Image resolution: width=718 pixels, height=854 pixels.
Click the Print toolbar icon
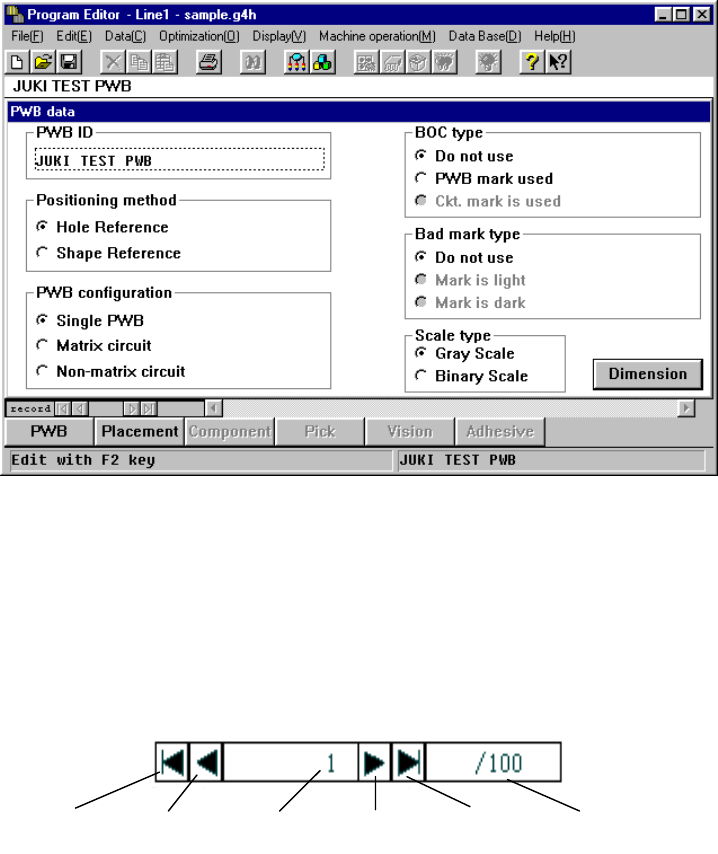[x=209, y=62]
